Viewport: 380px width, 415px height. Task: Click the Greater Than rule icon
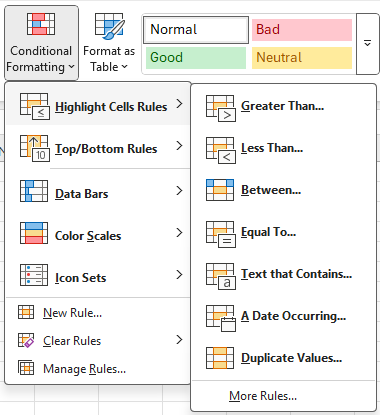[x=221, y=108]
